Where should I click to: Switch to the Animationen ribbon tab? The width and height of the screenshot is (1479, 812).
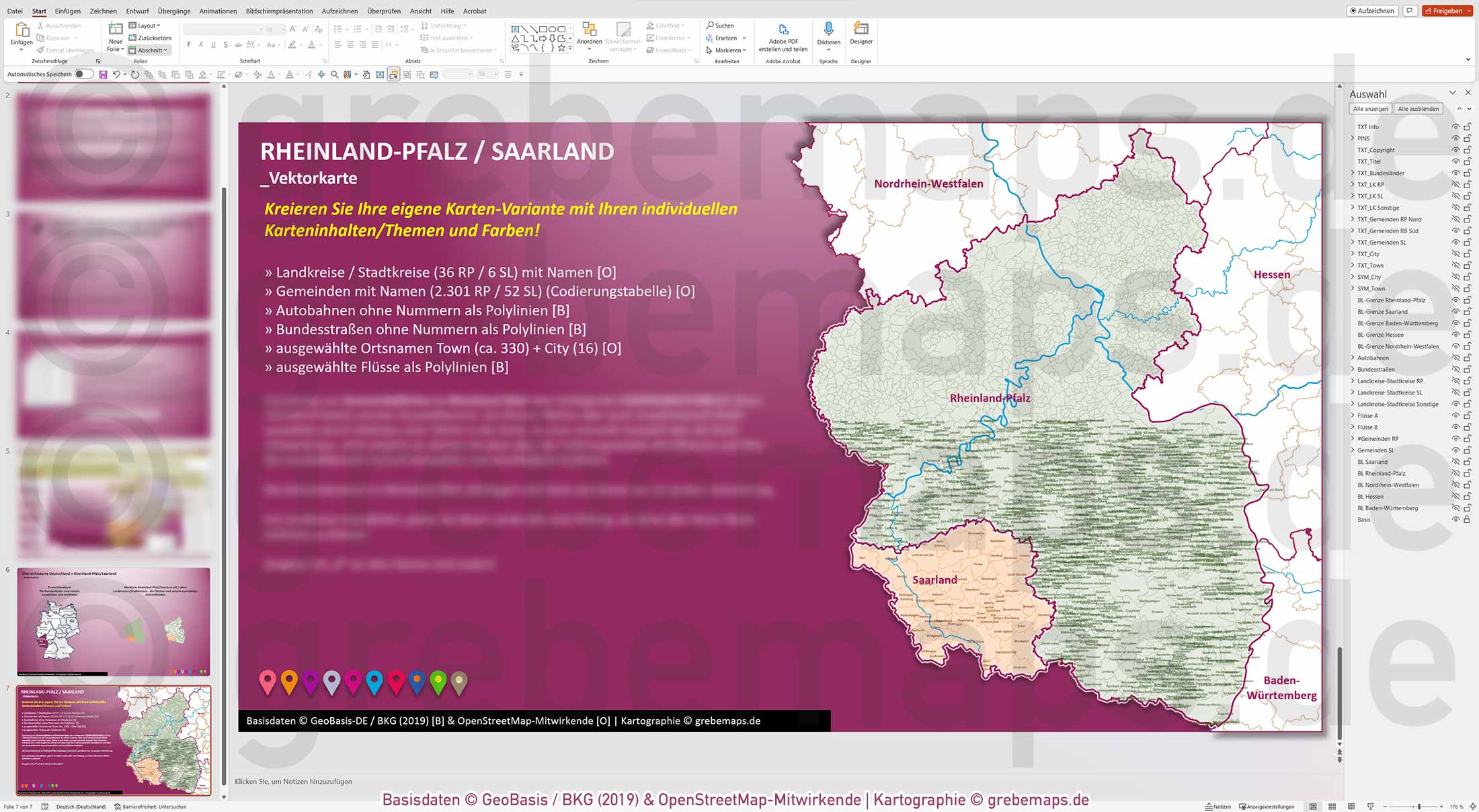point(218,11)
